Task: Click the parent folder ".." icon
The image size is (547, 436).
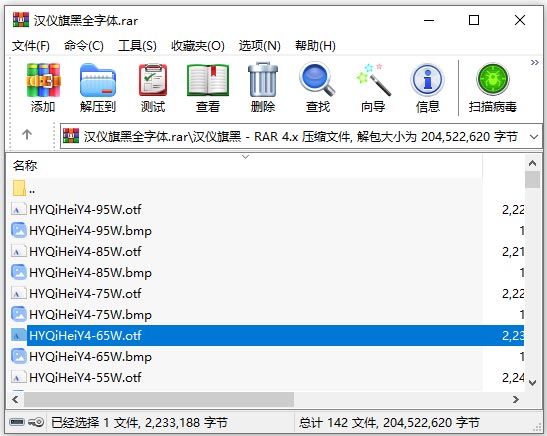Action: point(19,188)
